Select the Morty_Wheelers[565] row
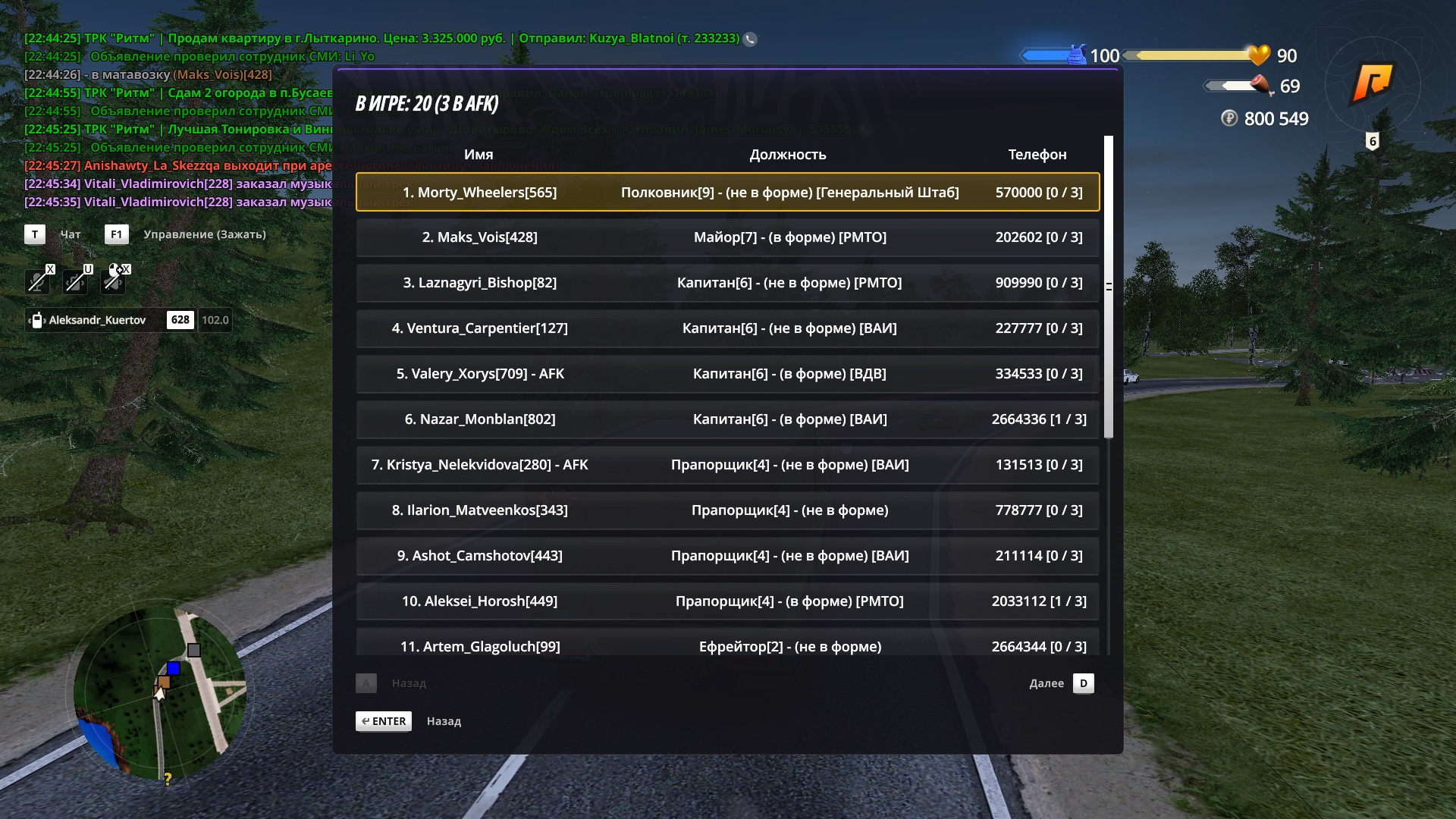Image resolution: width=1456 pixels, height=819 pixels. click(727, 192)
